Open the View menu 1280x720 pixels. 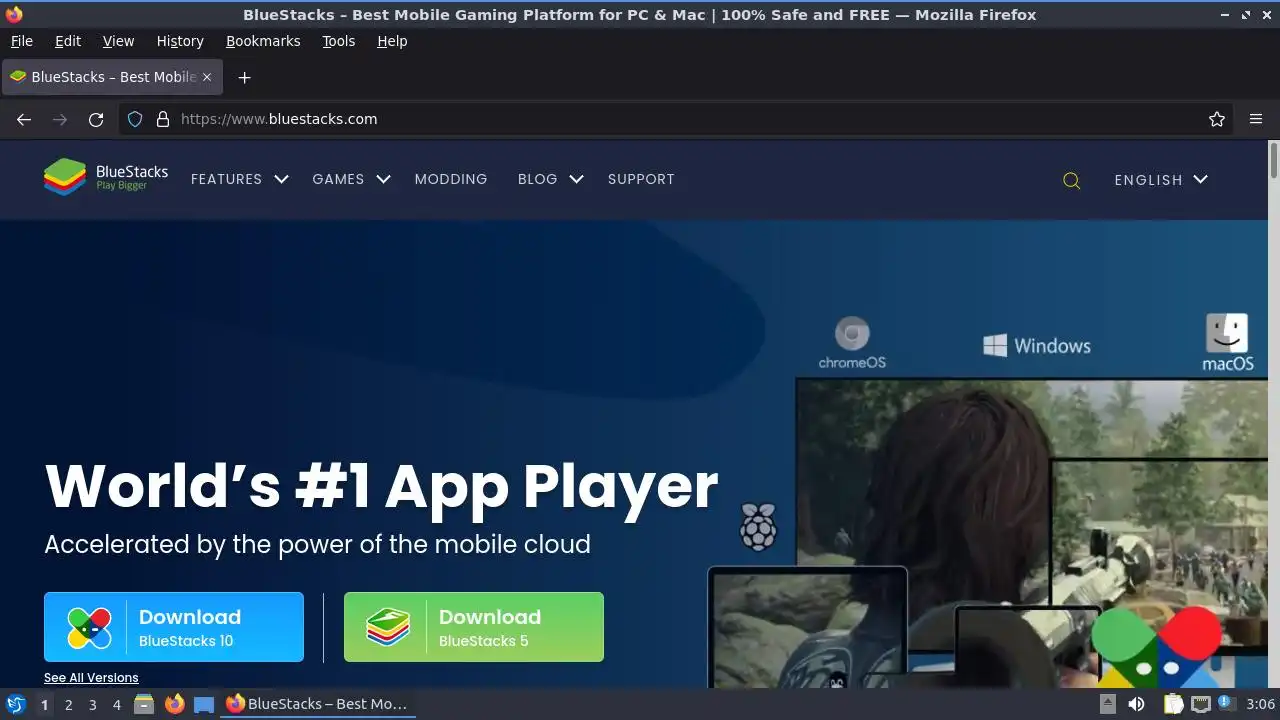pyautogui.click(x=118, y=41)
